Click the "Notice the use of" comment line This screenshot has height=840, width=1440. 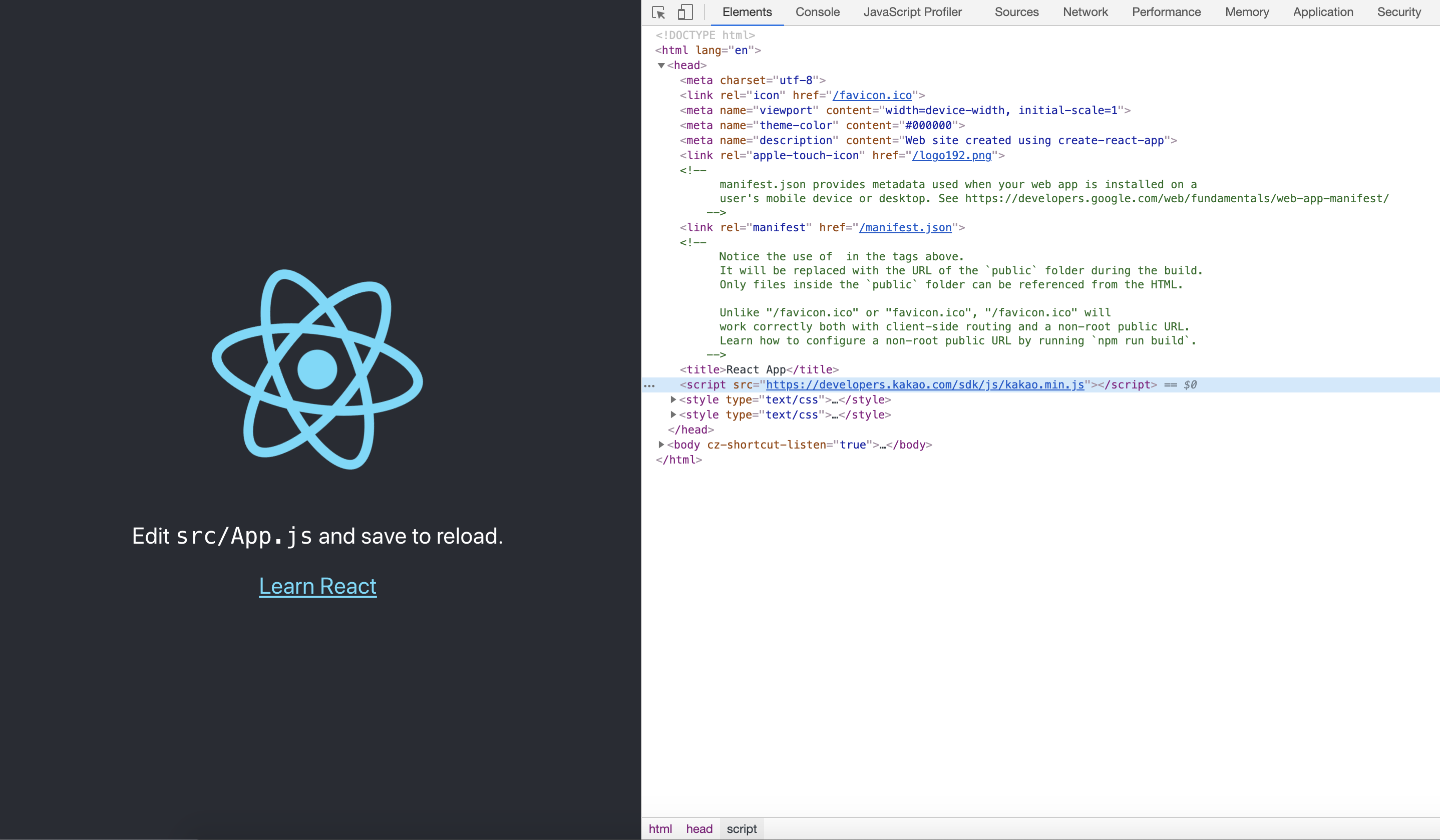coord(842,257)
